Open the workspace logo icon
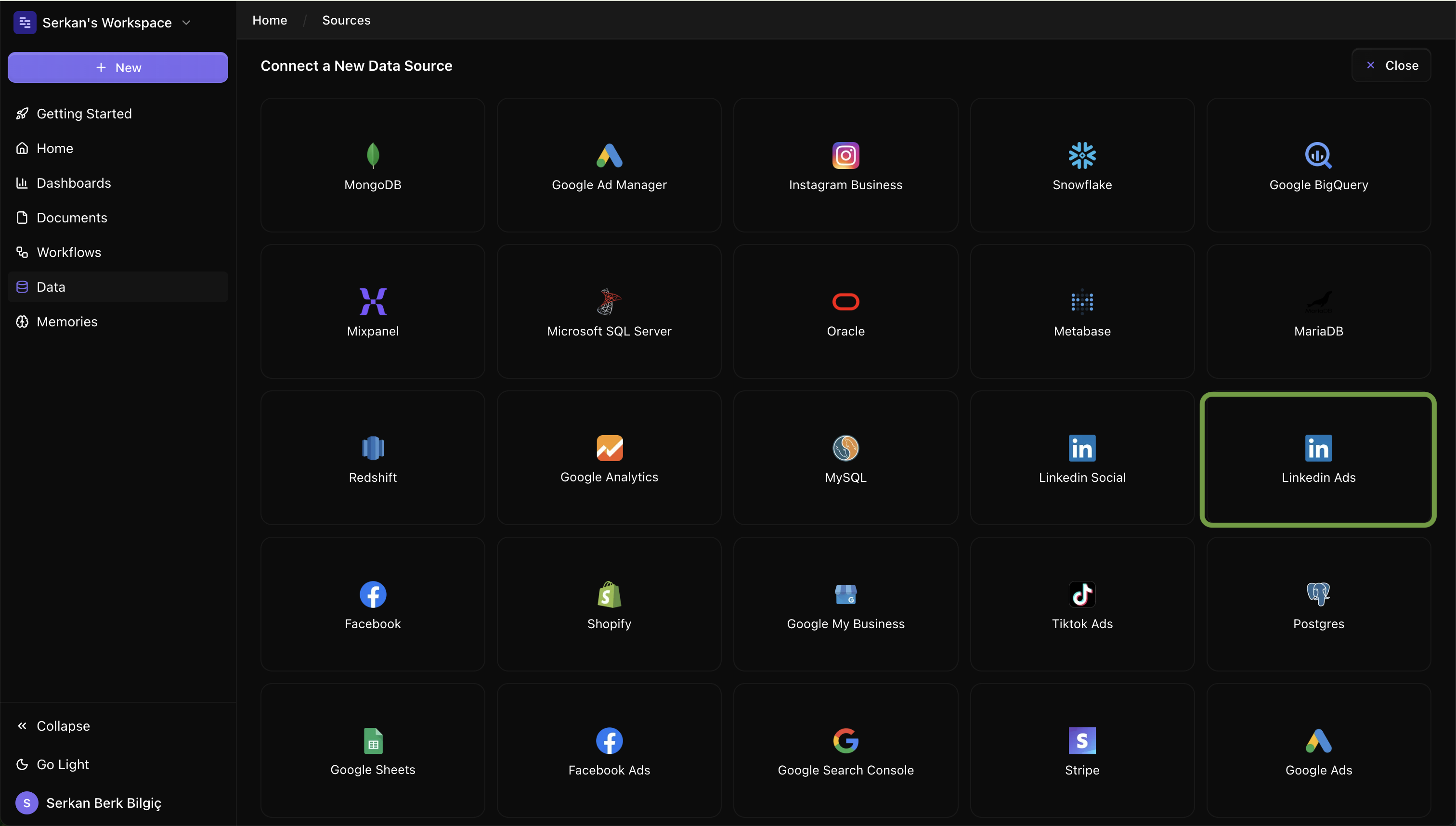Viewport: 1456px width, 826px height. [x=25, y=23]
